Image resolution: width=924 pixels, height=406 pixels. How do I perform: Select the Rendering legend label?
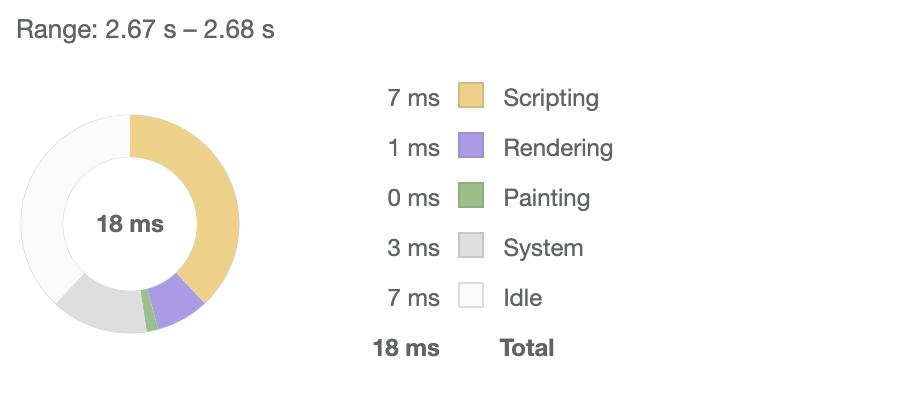coord(558,148)
